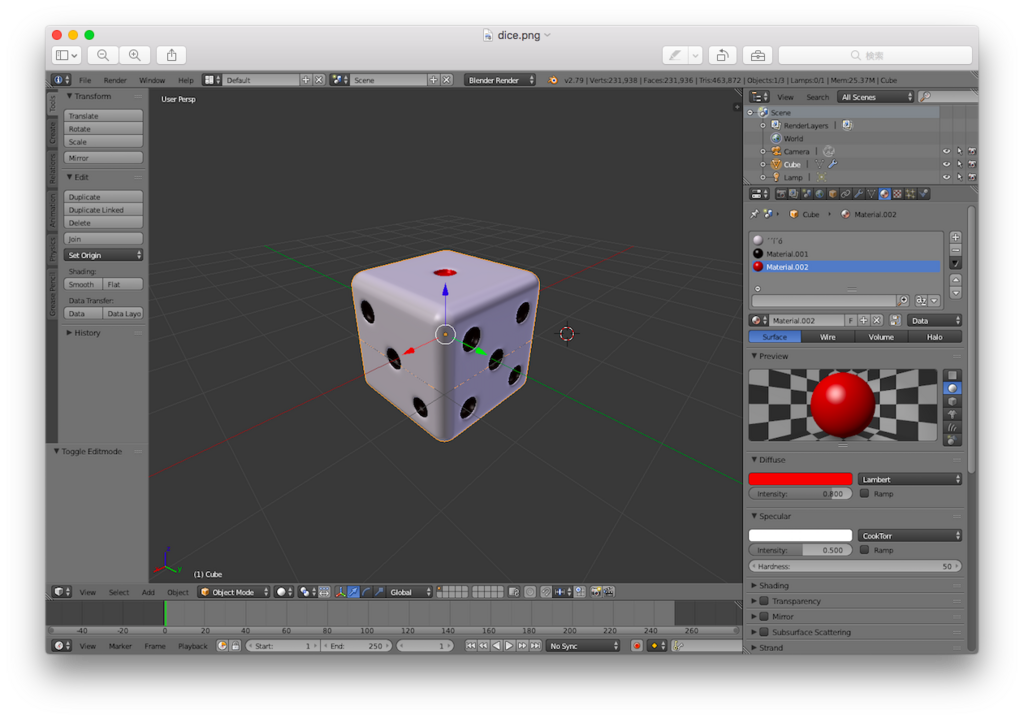
Task: Select cube preview type icon
Action: pyautogui.click(x=952, y=401)
